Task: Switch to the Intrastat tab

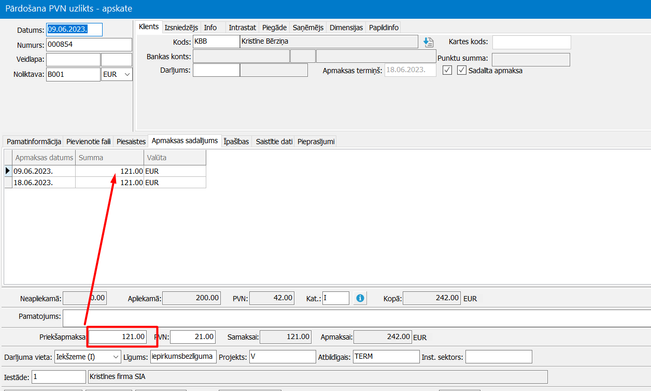Action: click(x=242, y=27)
